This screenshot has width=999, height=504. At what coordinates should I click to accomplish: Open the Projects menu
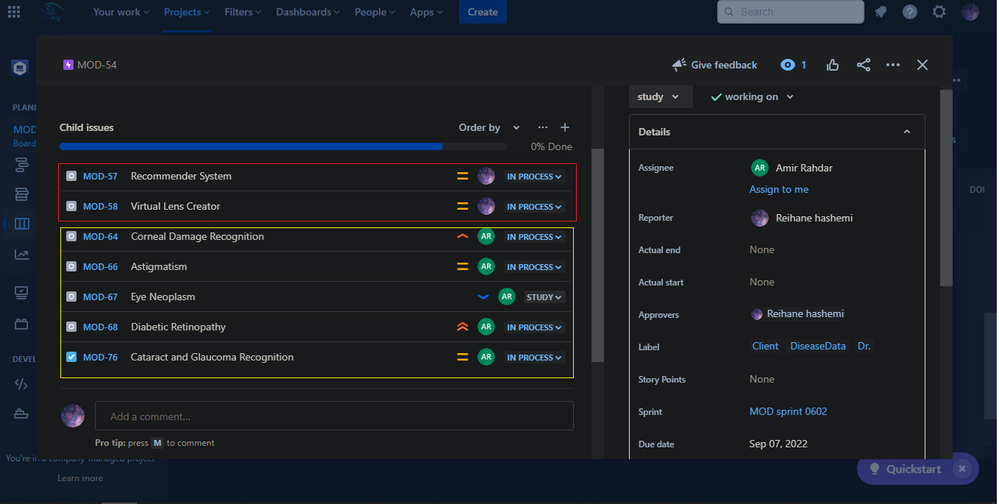(x=187, y=12)
